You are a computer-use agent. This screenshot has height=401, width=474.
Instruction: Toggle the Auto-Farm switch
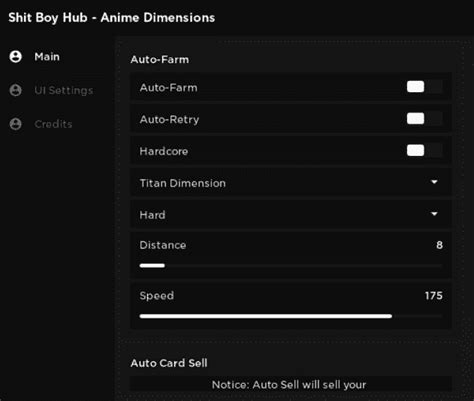[x=424, y=87]
